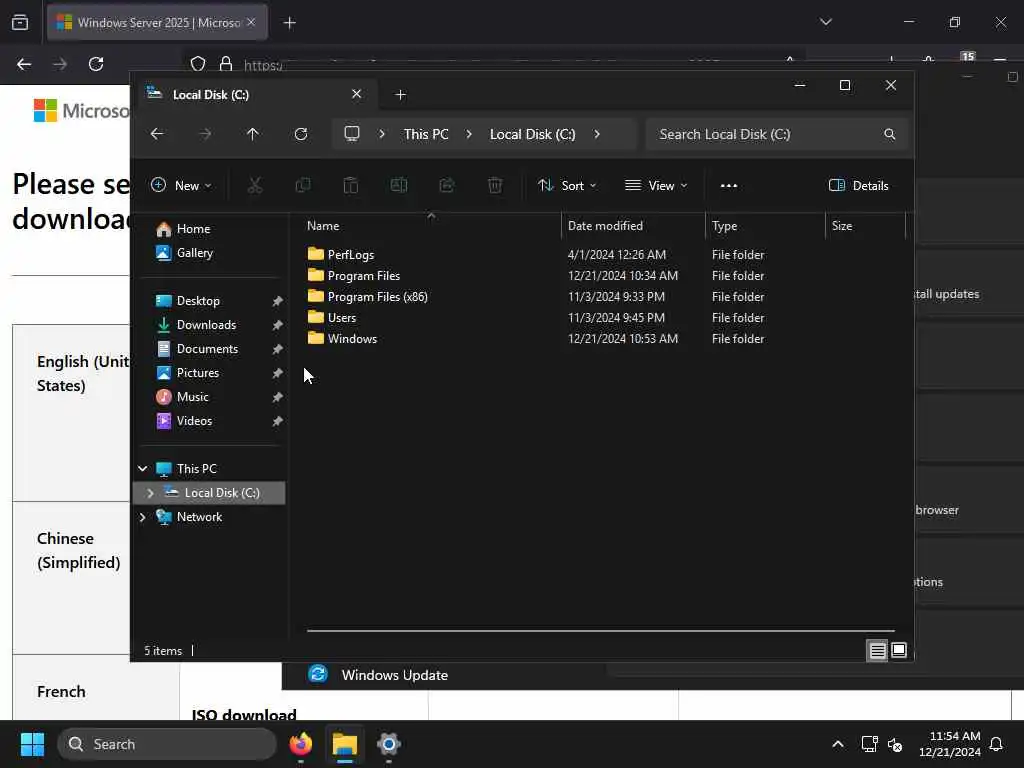The width and height of the screenshot is (1024, 768).
Task: Select the Local Disk (C:) Explorer tab
Action: click(255, 95)
